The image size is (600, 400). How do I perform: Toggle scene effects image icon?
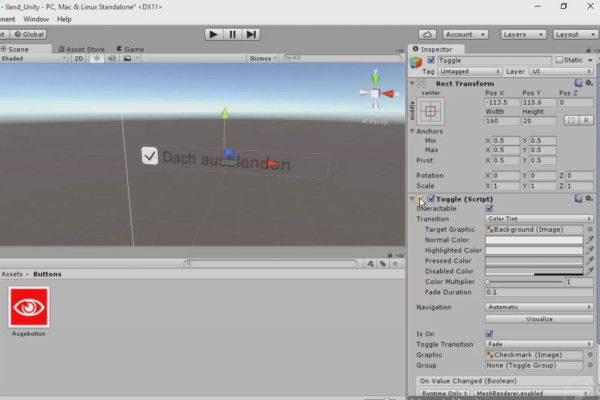(127, 58)
